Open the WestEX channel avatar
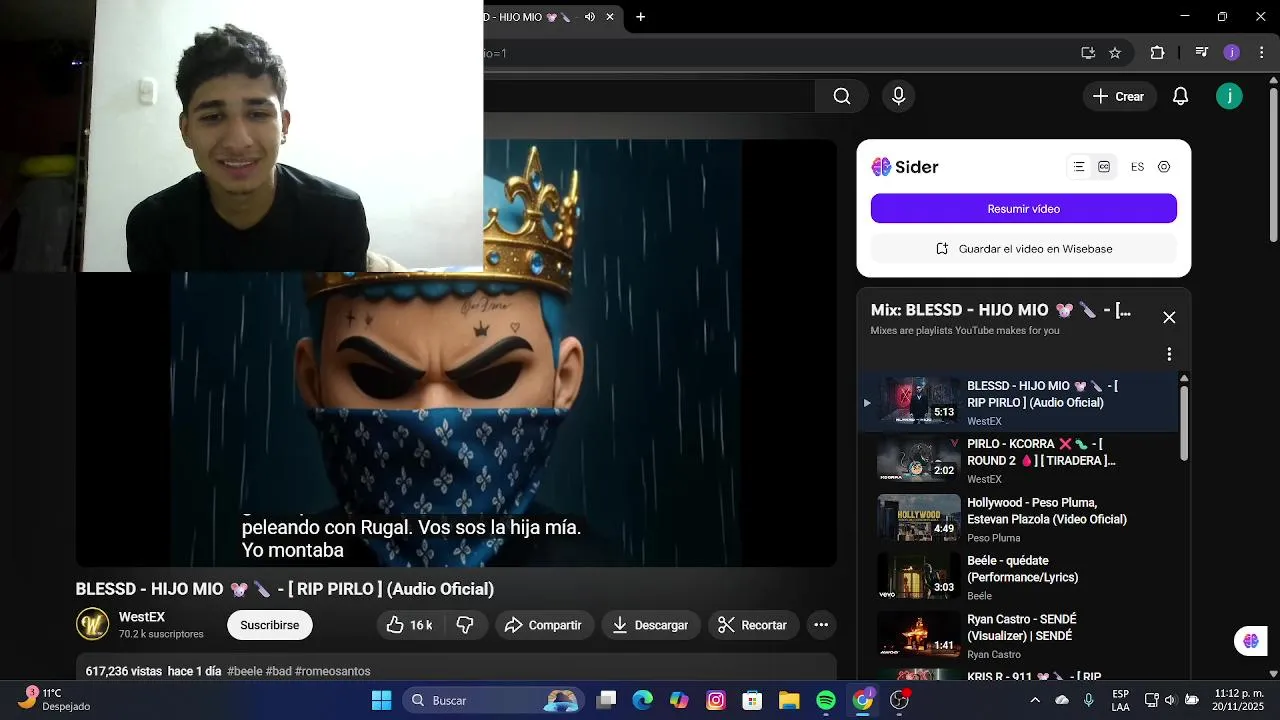This screenshot has width=1280, height=720. [93, 624]
